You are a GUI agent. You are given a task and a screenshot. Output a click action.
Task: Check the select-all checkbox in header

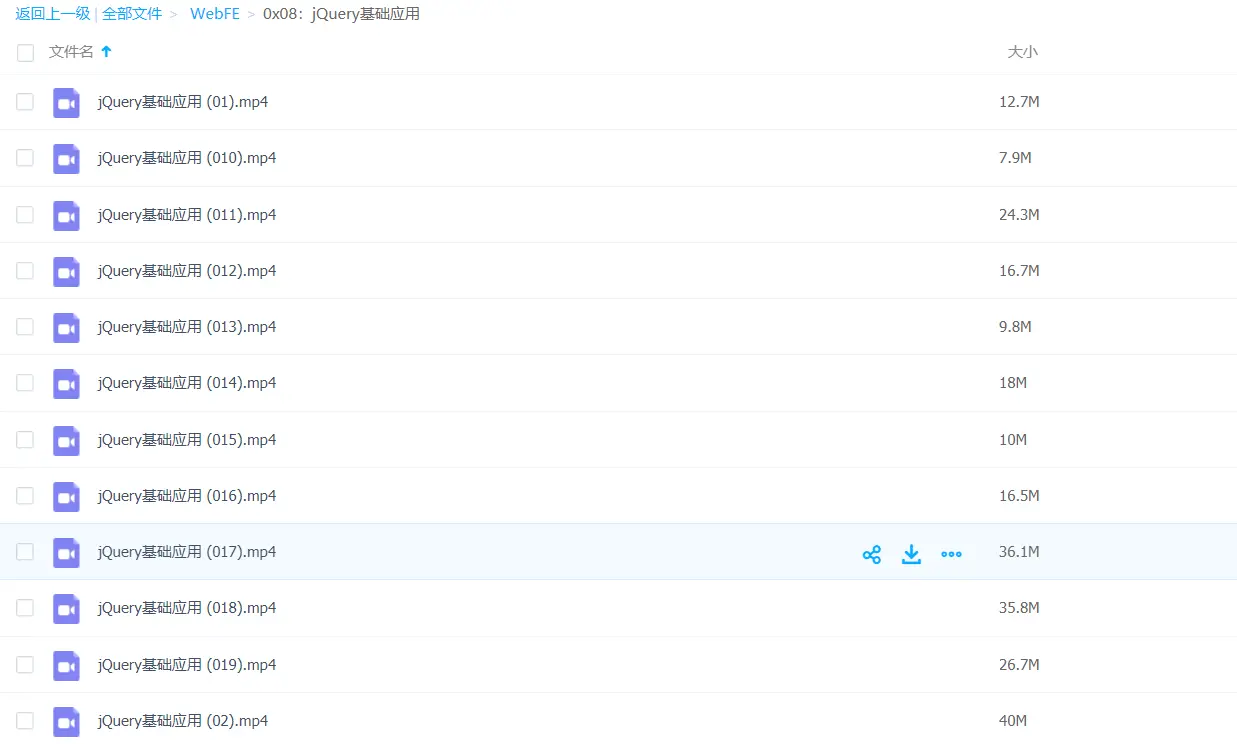pos(25,53)
